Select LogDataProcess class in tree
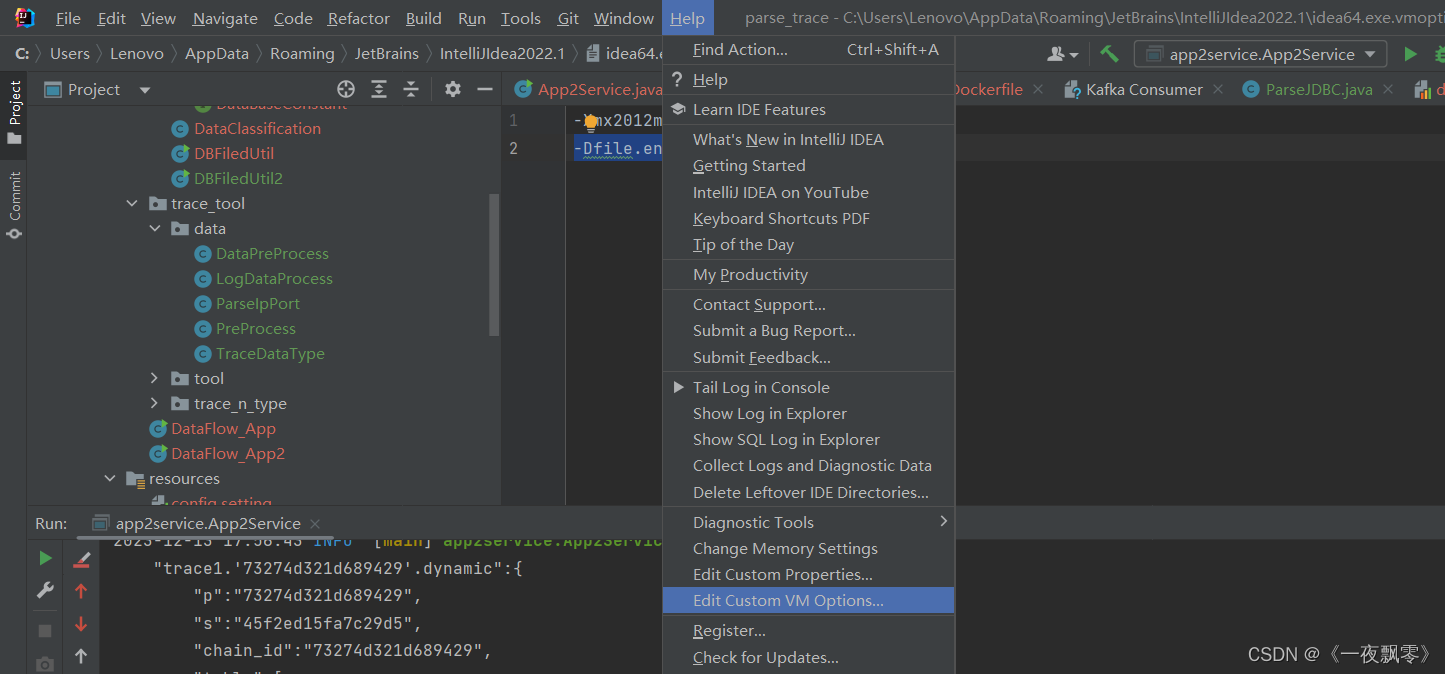 click(274, 278)
